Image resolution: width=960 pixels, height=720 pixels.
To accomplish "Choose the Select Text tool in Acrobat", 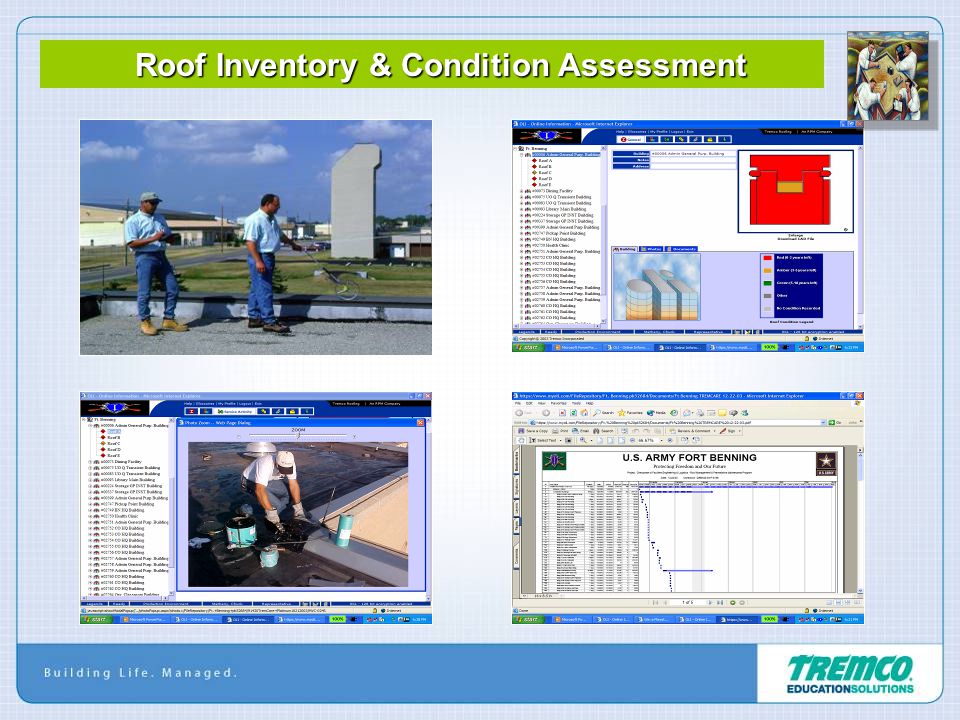I will tap(543, 440).
